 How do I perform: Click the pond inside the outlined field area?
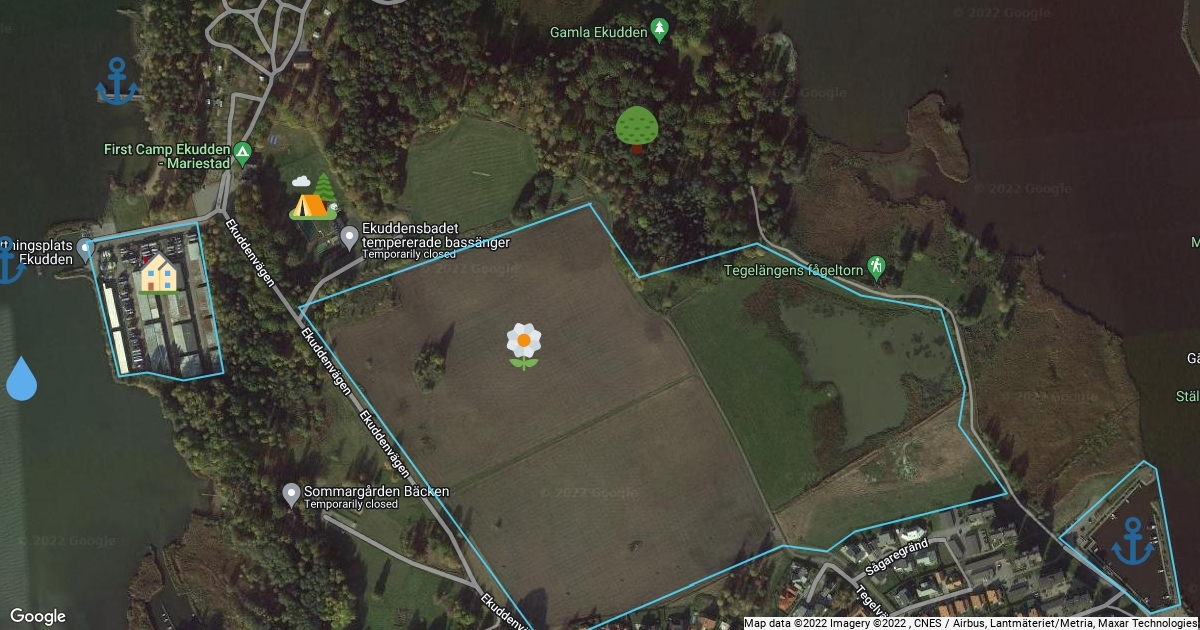click(x=862, y=368)
